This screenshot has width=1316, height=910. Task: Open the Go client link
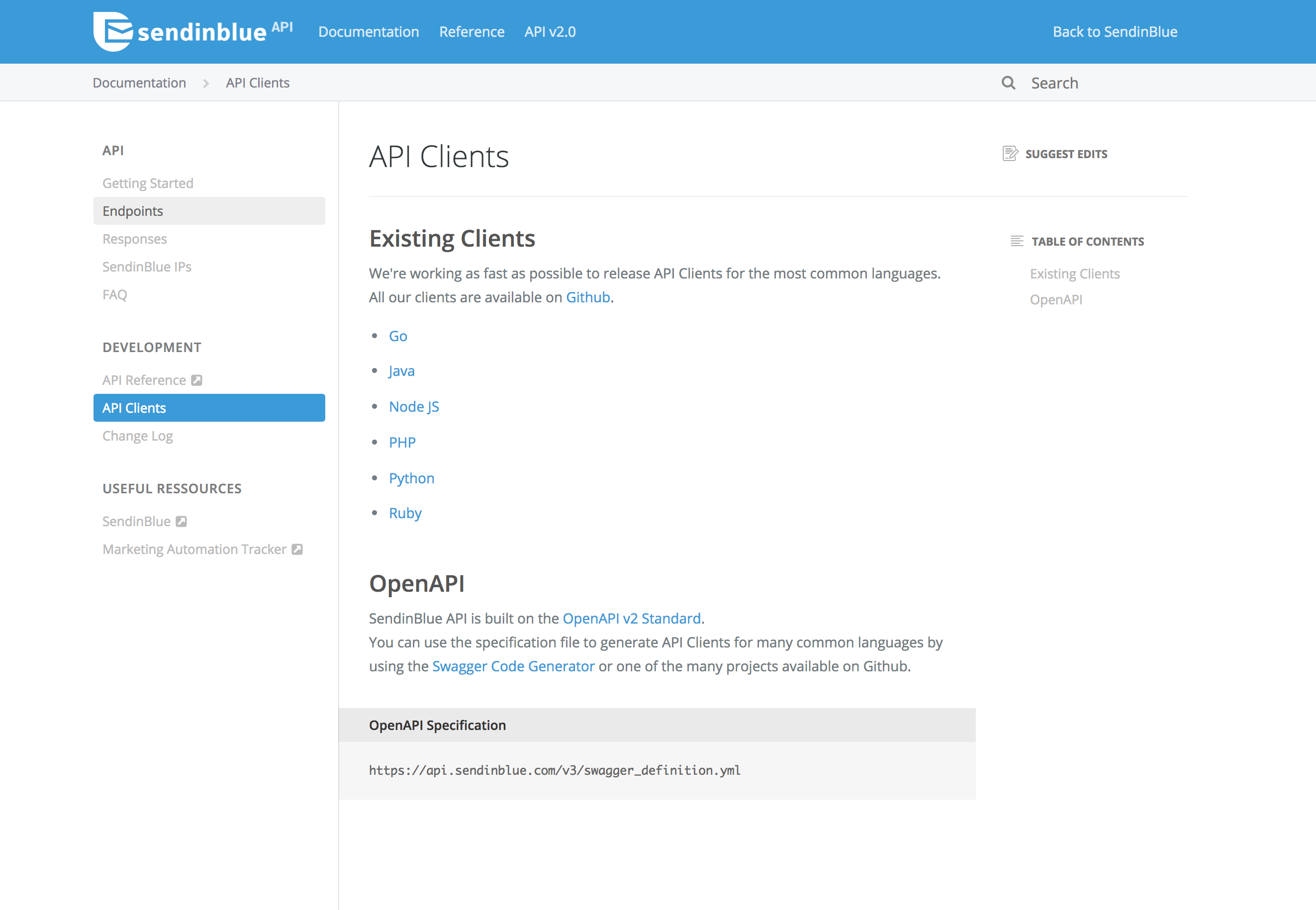[x=397, y=336]
